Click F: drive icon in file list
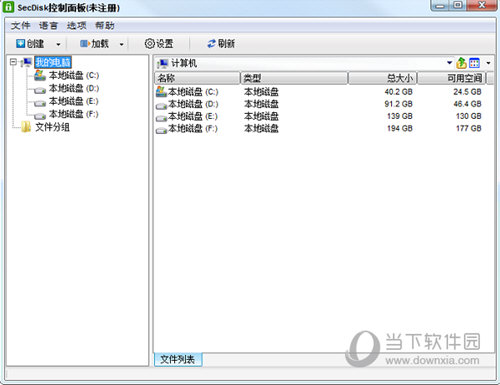 (161, 130)
